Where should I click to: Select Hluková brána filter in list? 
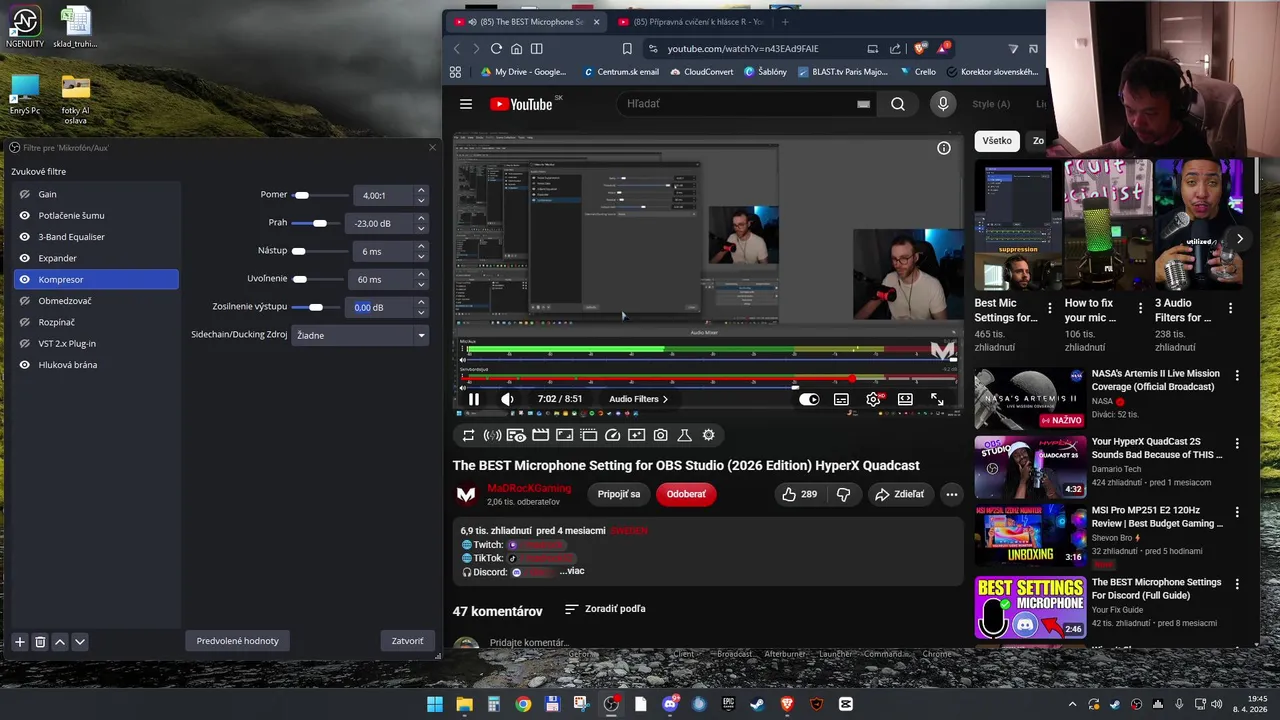97,365
